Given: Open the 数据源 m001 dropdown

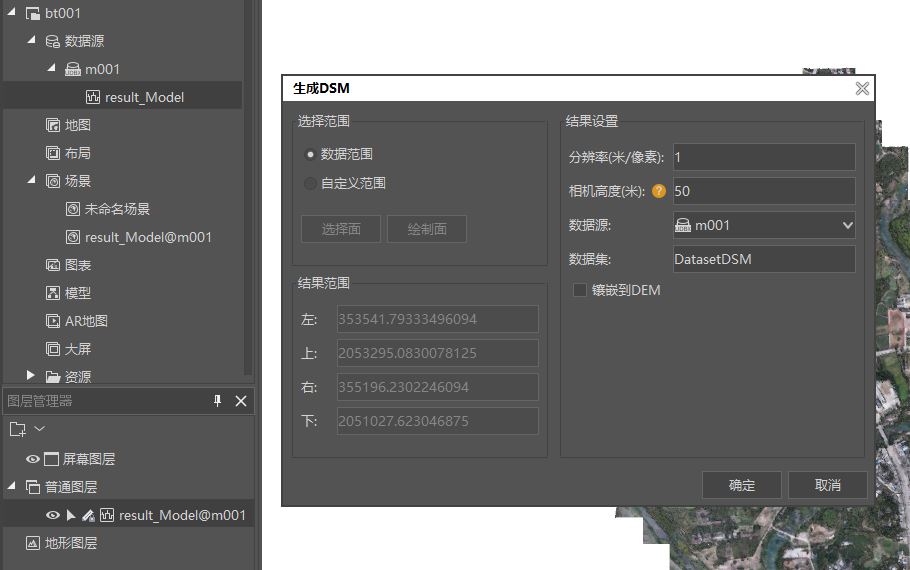Looking at the screenshot, I should tap(847, 225).
